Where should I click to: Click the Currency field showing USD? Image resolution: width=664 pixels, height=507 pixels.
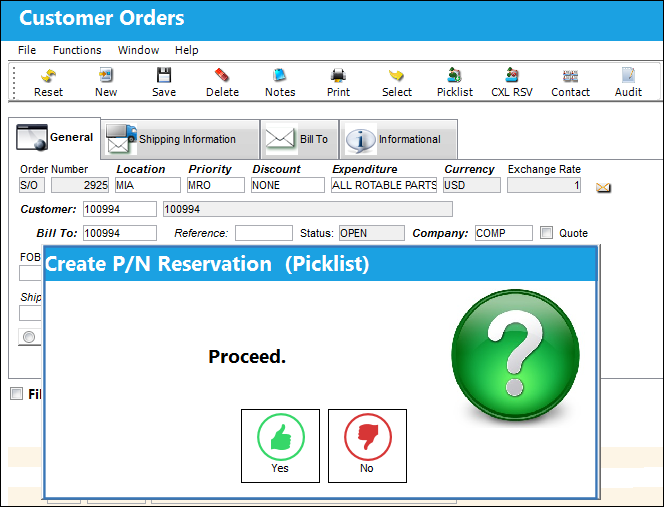[472, 185]
